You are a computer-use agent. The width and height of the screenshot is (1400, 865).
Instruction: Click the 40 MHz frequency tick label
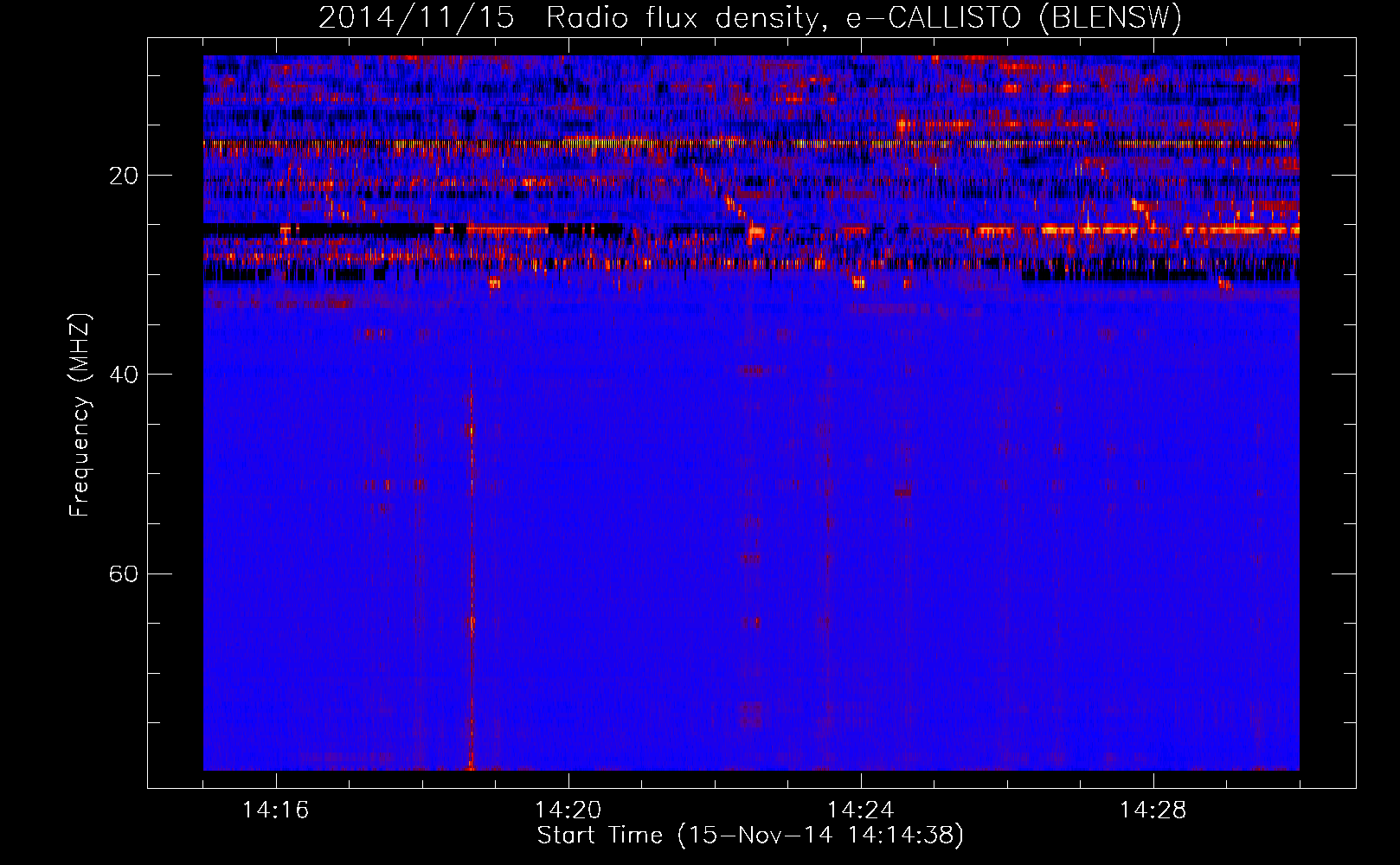point(124,375)
